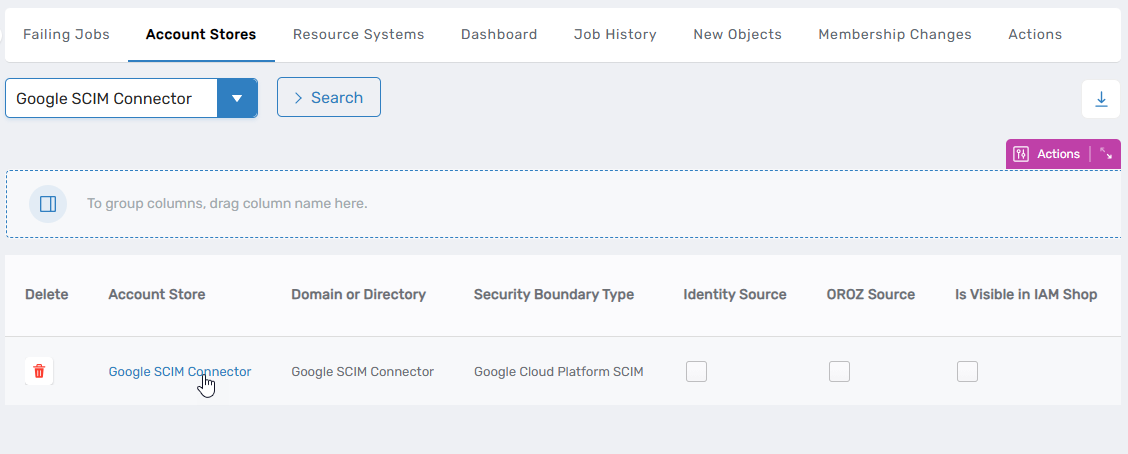The height and width of the screenshot is (454, 1128).
Task: Open the Job History tab
Action: pos(615,34)
